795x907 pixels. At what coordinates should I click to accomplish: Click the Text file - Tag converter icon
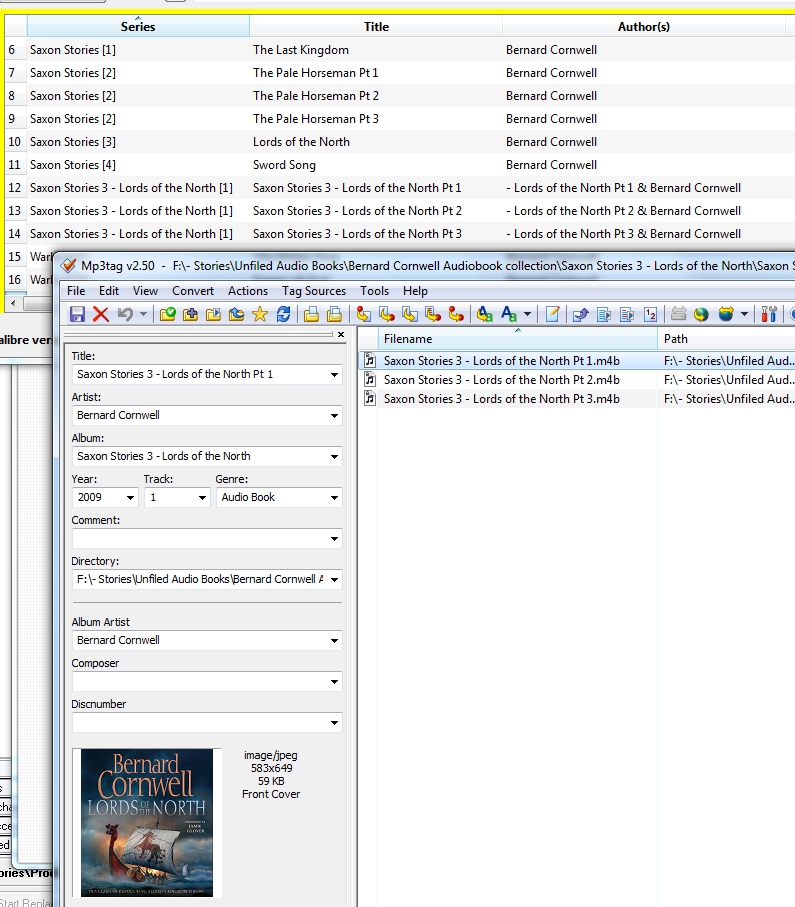click(433, 314)
